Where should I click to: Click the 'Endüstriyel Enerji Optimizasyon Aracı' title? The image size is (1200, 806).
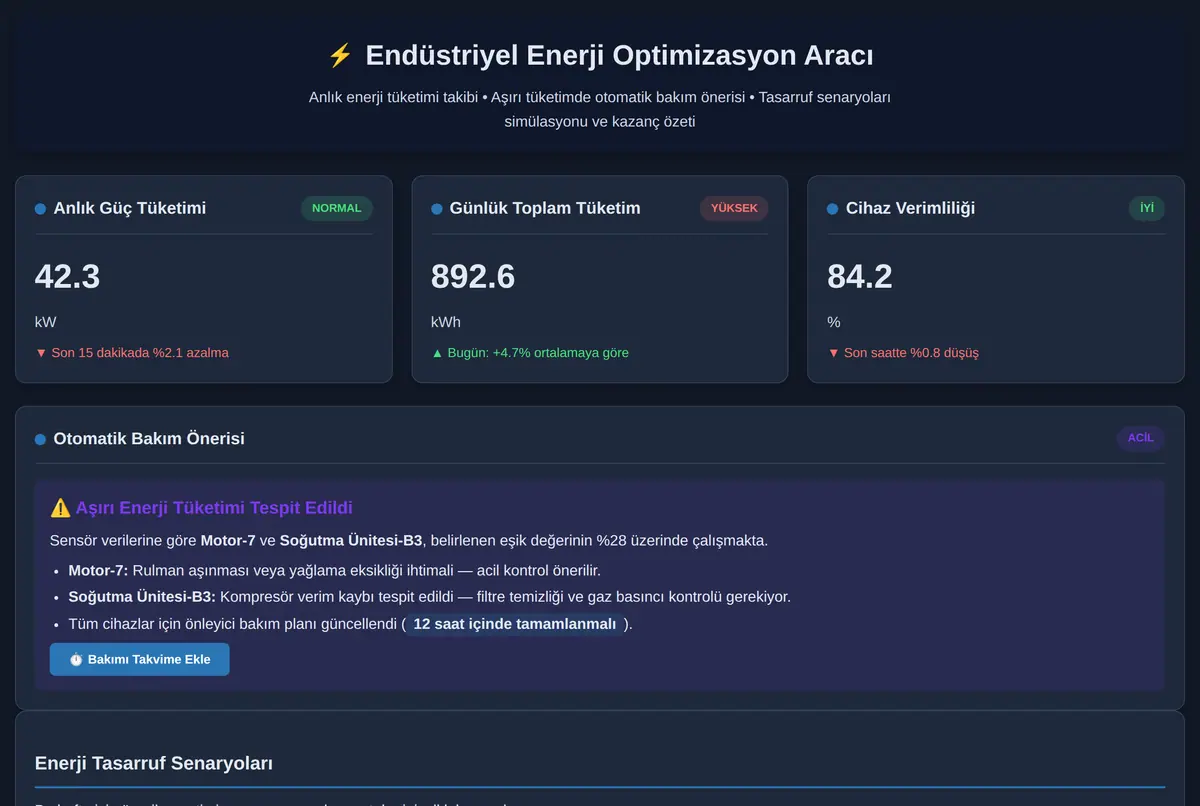(620, 55)
